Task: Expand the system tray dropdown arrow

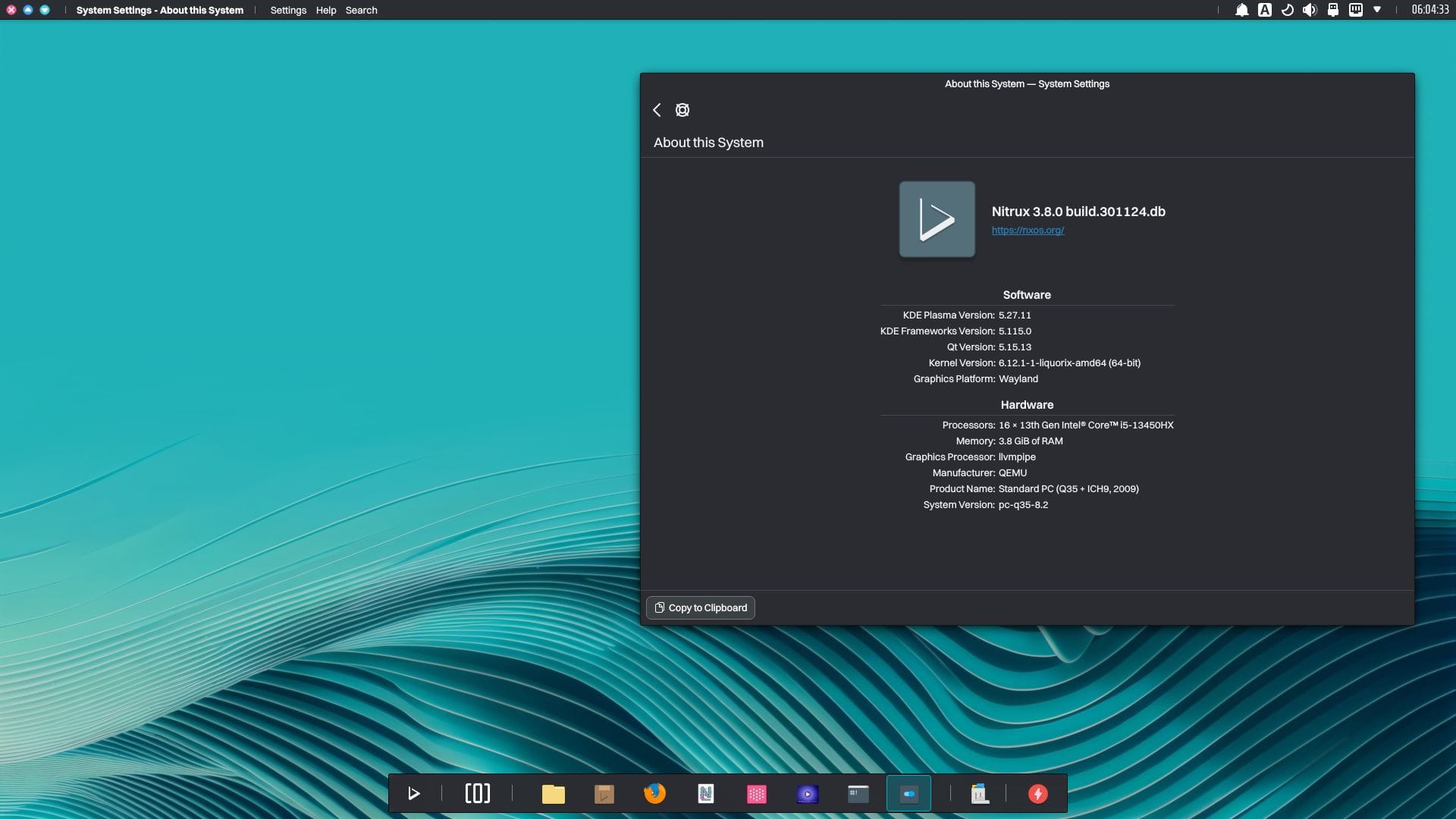Action: (x=1378, y=10)
